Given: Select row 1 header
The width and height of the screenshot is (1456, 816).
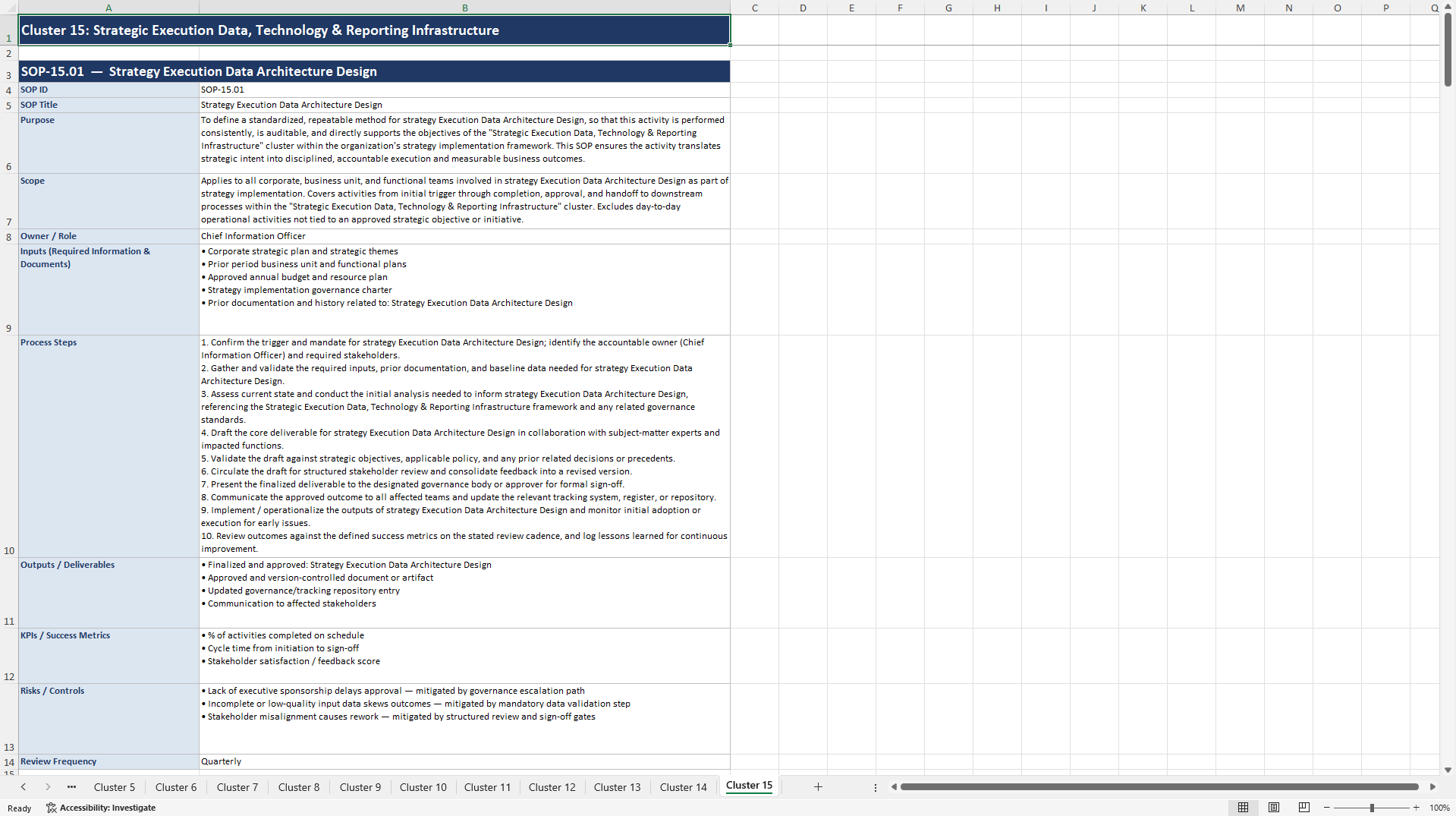Looking at the screenshot, I should (9, 31).
